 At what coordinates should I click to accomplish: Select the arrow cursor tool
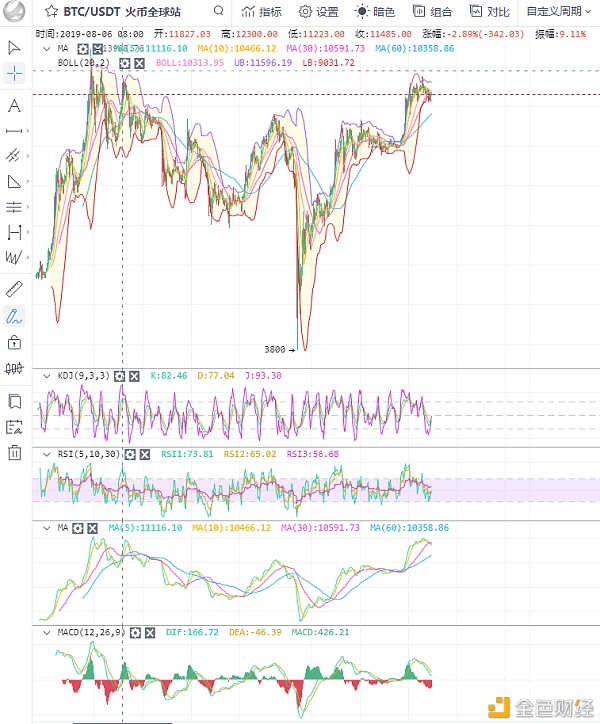pyautogui.click(x=14, y=48)
